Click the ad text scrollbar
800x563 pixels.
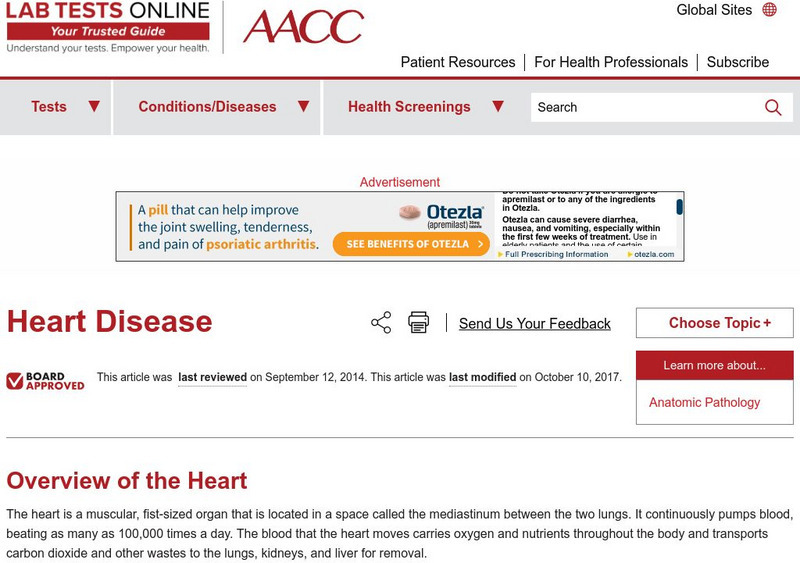(x=680, y=208)
